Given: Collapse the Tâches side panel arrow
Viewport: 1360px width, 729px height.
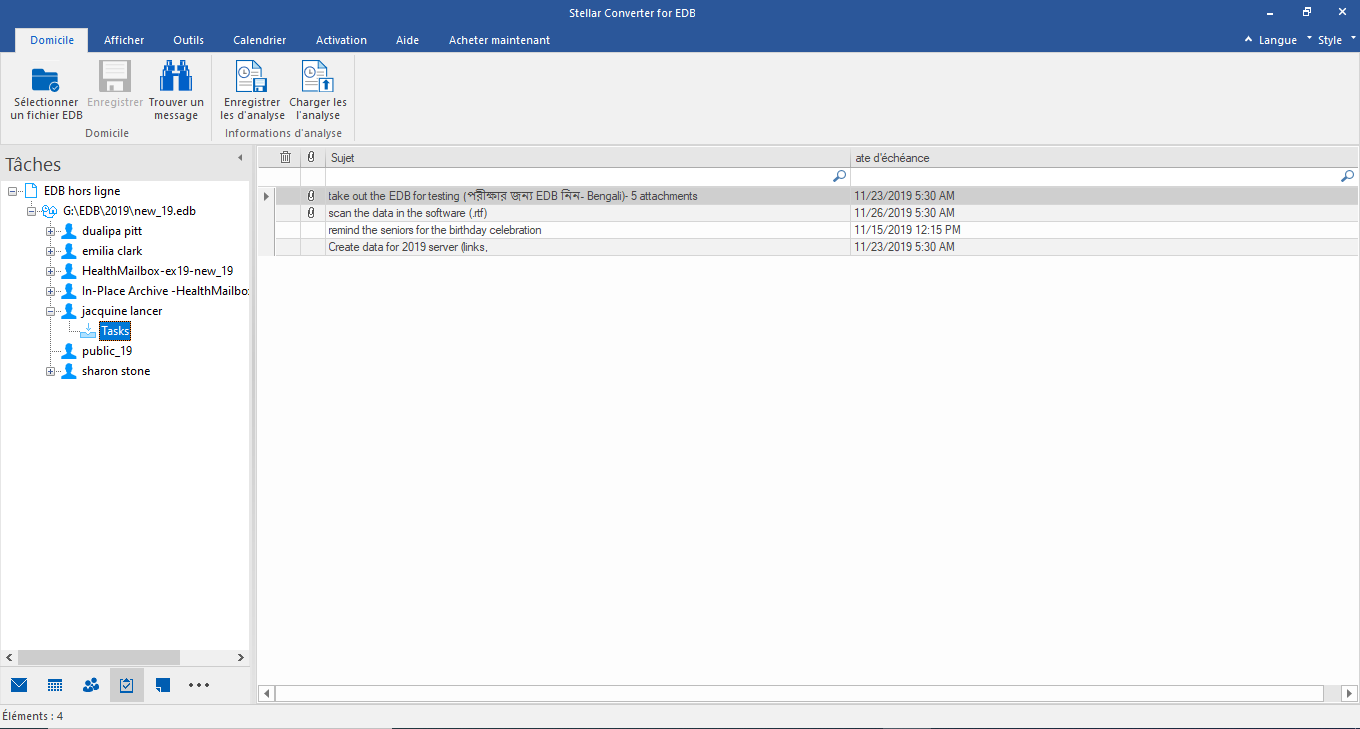Looking at the screenshot, I should (240, 158).
